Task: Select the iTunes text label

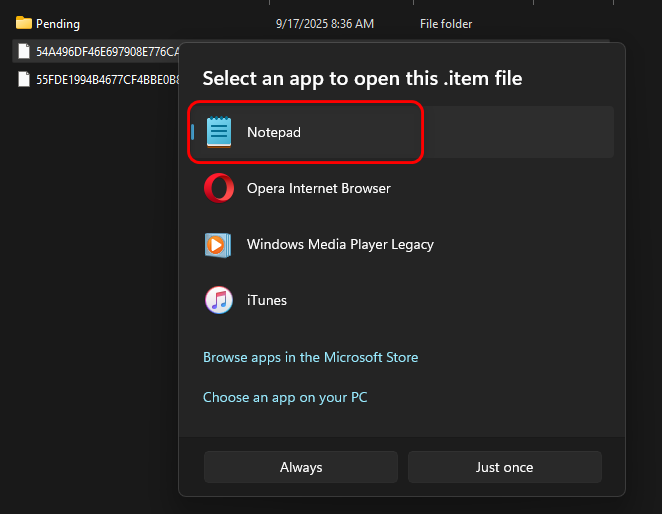Action: click(267, 300)
